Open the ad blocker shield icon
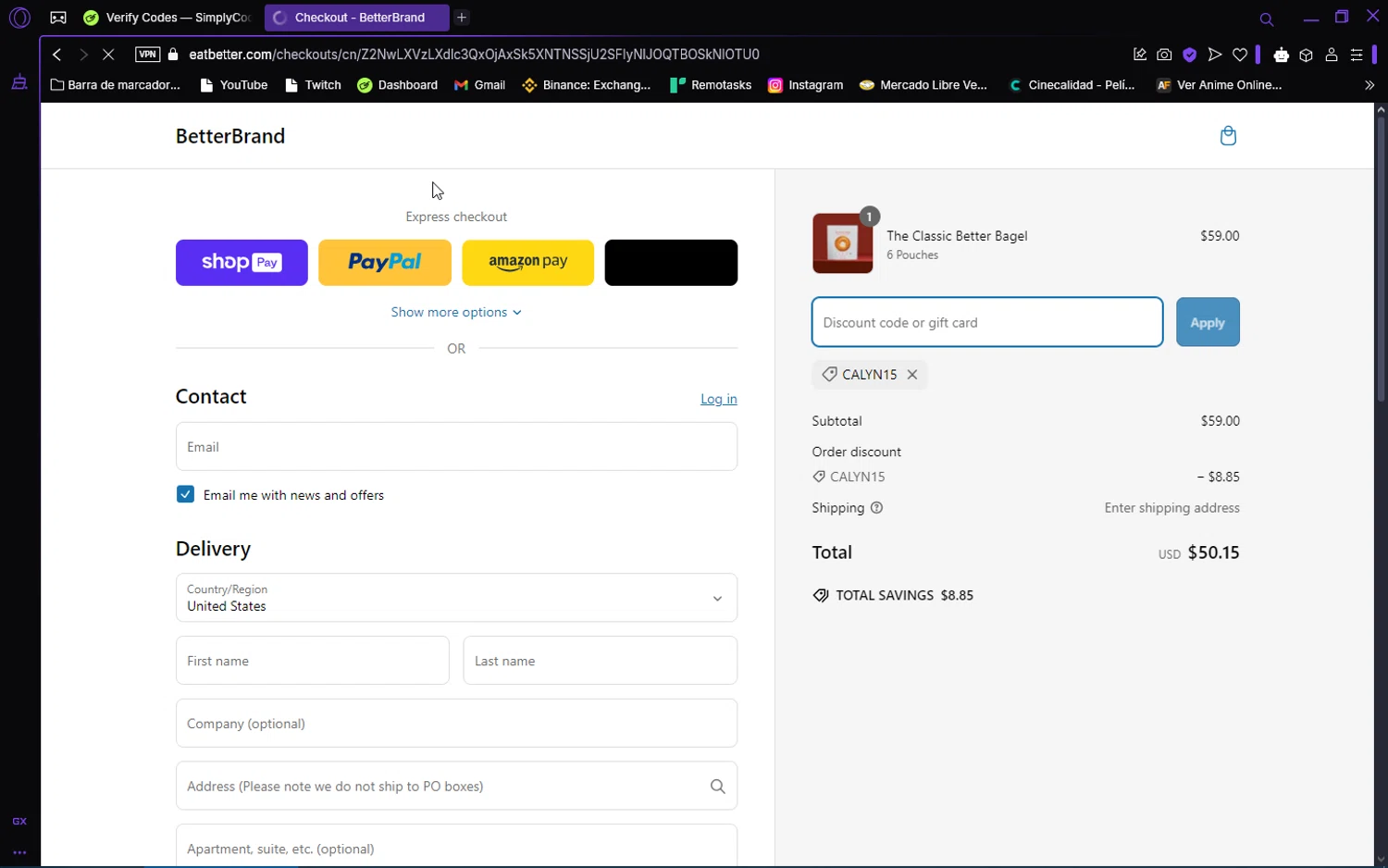Screen dimensions: 1388x868 tap(1190, 55)
